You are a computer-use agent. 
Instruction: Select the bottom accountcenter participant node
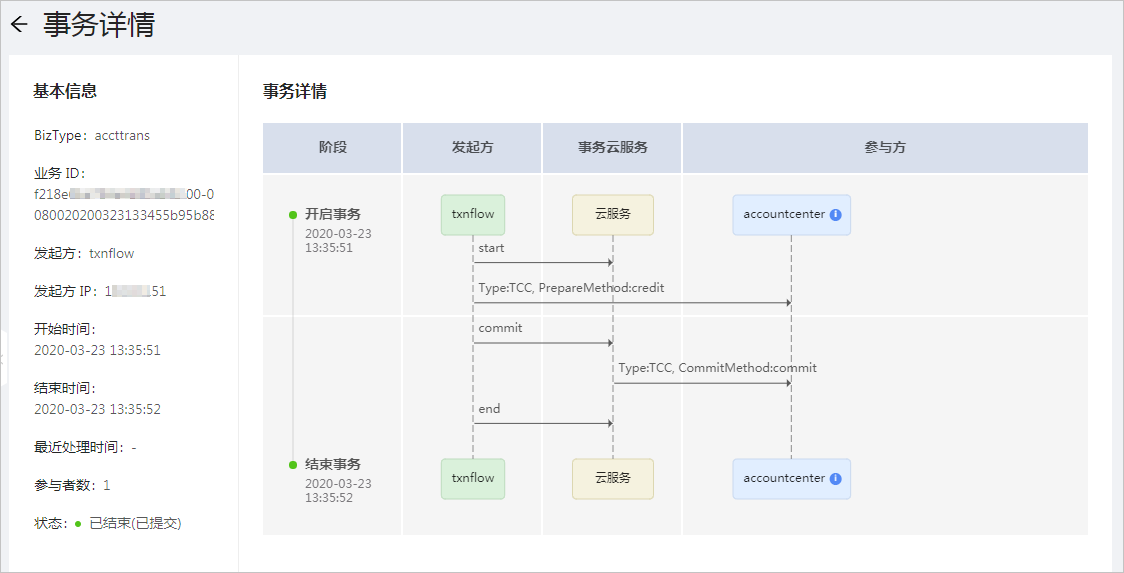tap(791, 478)
